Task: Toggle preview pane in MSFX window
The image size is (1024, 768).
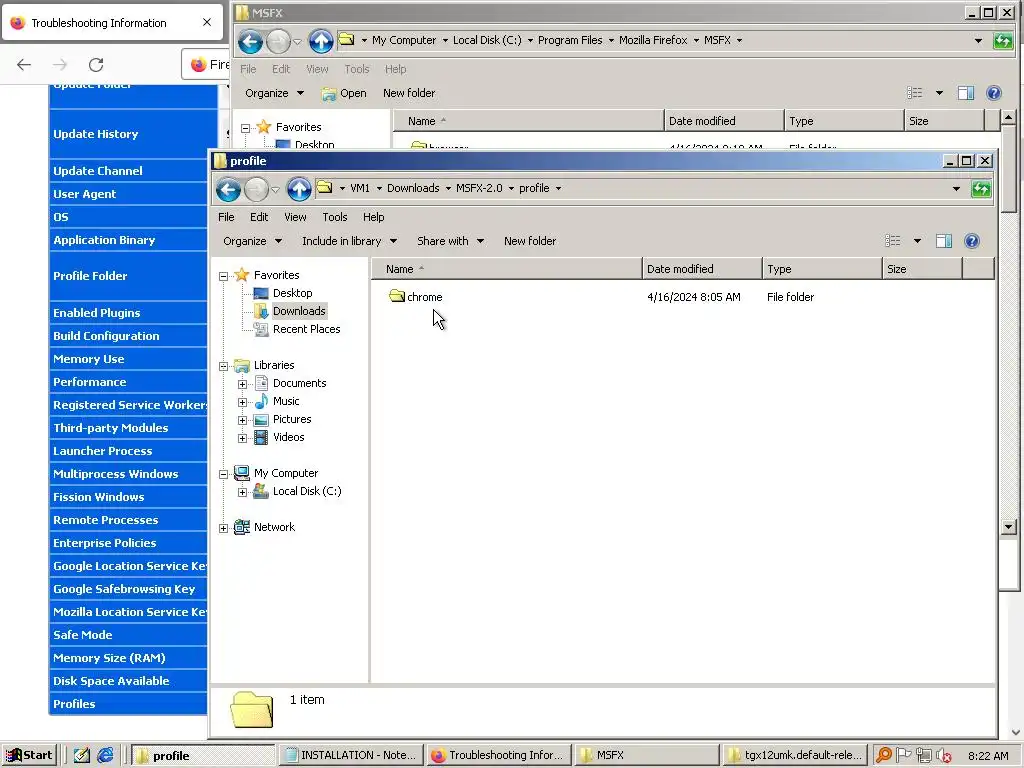Action: [966, 93]
